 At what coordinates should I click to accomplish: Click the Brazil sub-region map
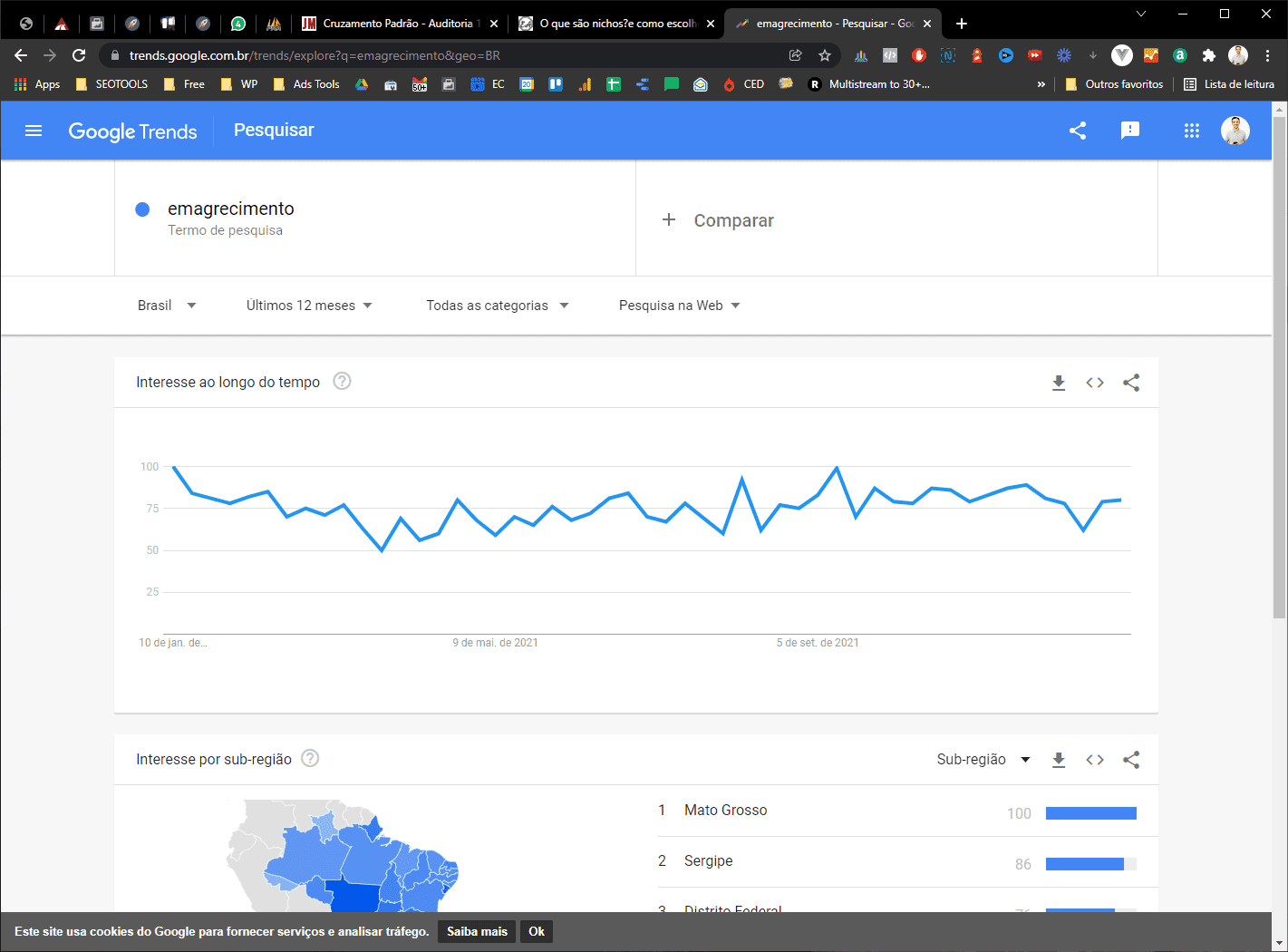coord(343,856)
